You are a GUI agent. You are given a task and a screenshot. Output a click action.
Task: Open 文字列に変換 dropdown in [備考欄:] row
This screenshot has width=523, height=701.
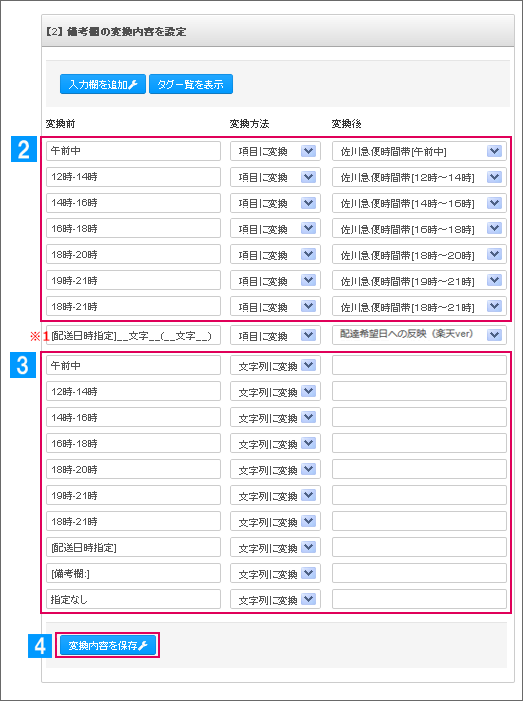pos(275,573)
